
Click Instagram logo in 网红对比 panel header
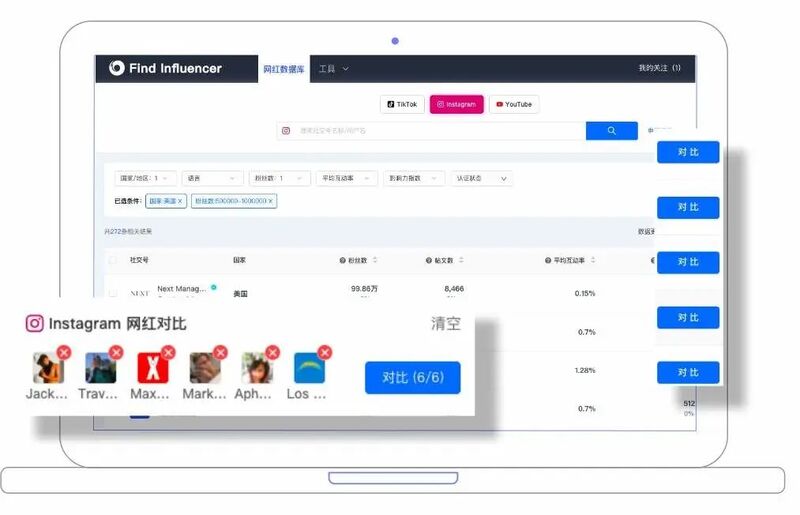point(35,323)
